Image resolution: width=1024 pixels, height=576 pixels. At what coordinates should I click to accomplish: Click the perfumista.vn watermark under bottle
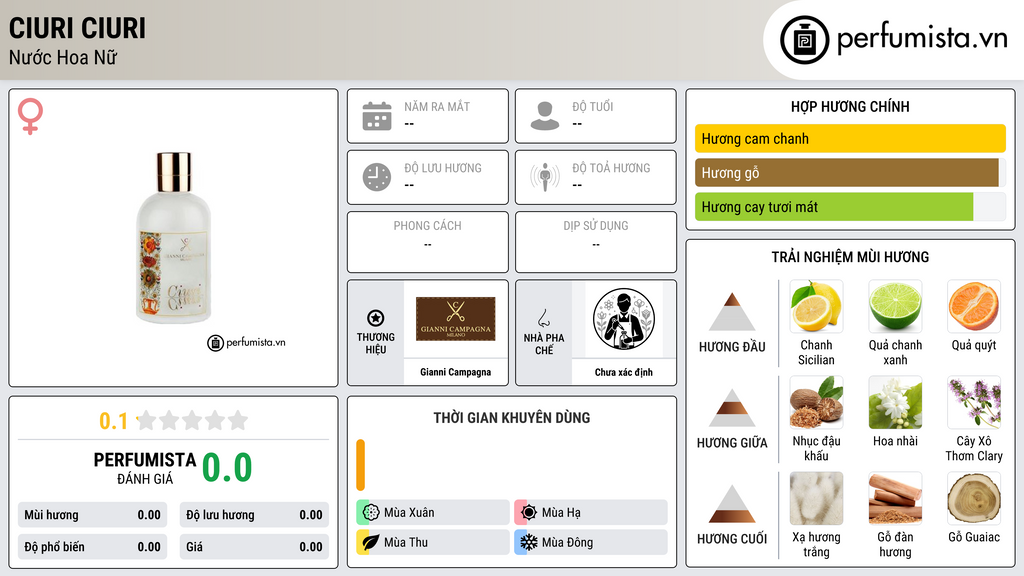click(x=246, y=342)
